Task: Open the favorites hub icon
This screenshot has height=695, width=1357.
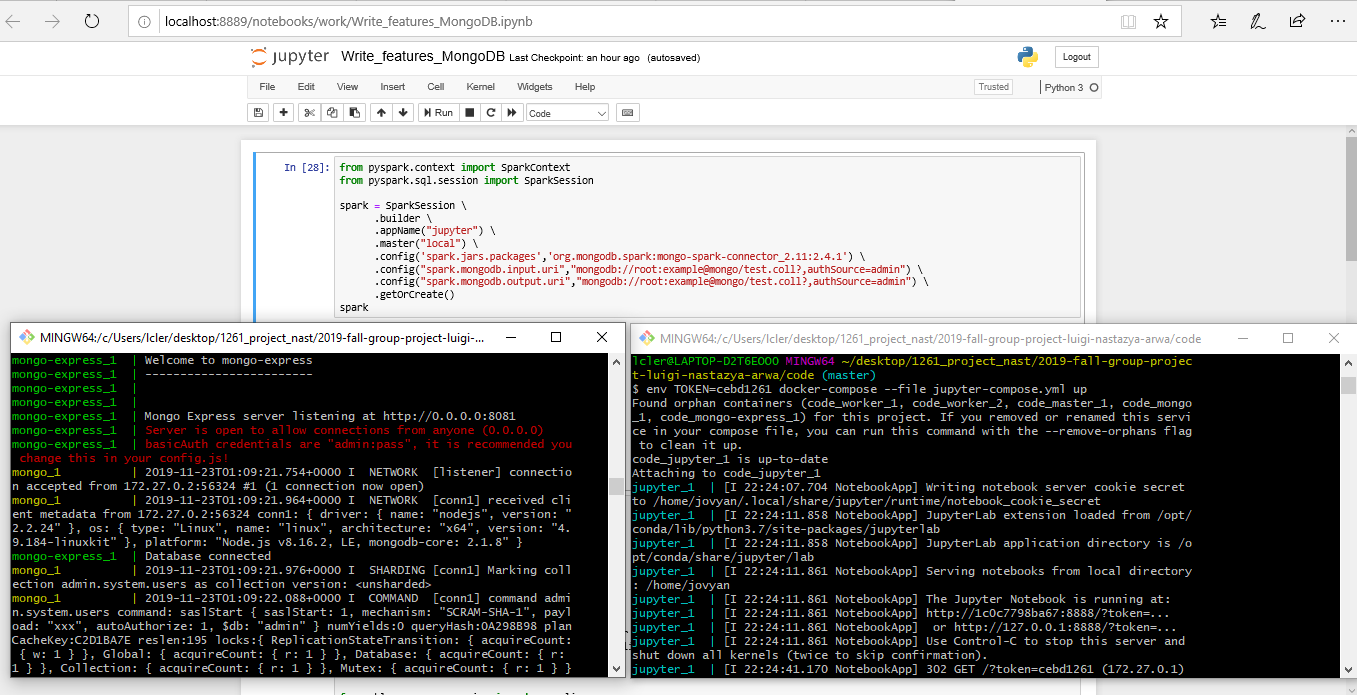Action: pyautogui.click(x=1218, y=21)
